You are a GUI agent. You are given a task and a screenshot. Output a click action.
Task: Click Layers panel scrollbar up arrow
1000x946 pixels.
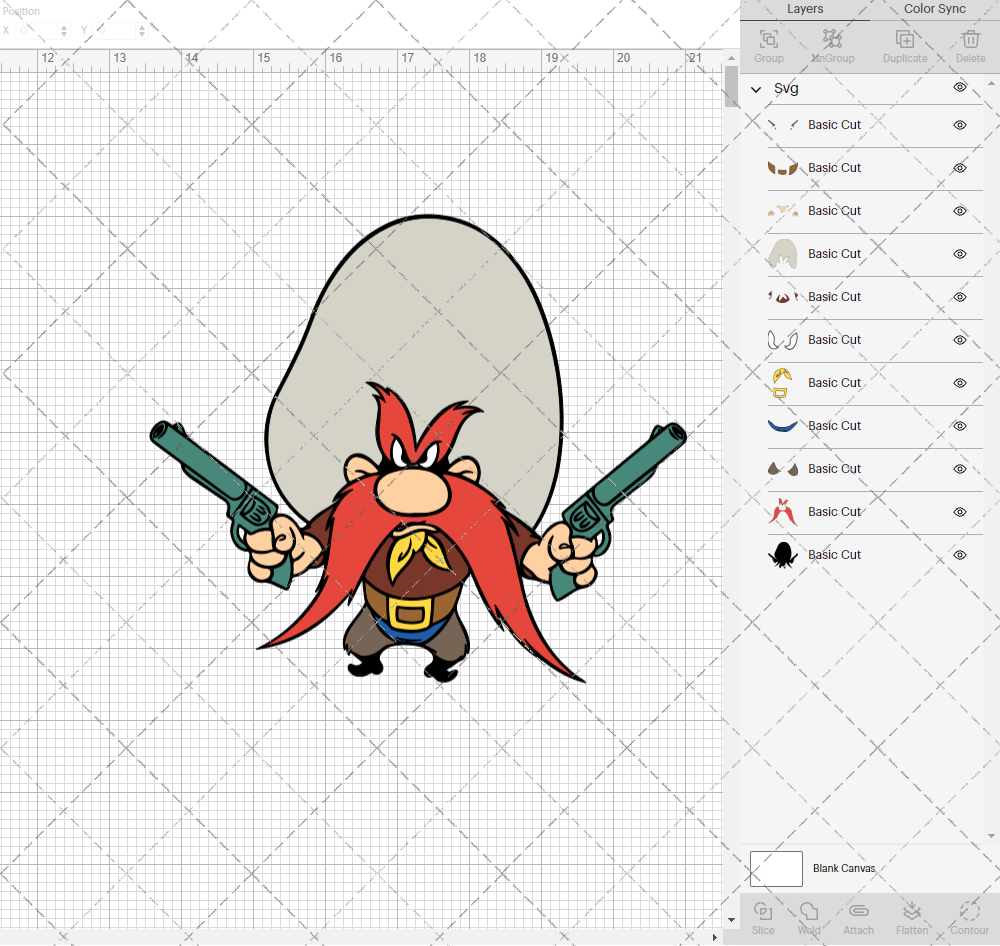pos(990,84)
